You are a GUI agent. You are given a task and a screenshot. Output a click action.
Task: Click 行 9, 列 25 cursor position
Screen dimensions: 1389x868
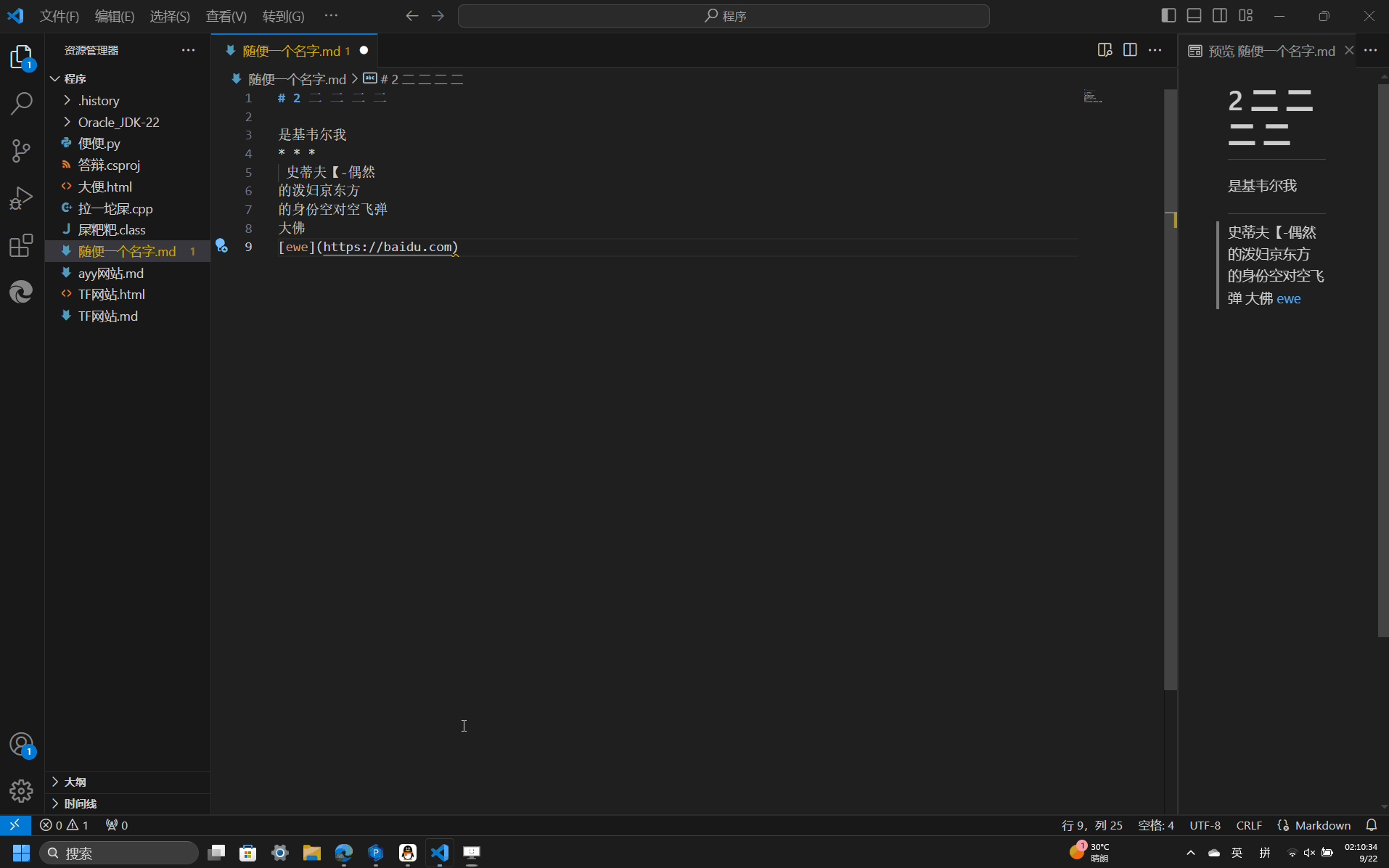pyautogui.click(x=1091, y=825)
